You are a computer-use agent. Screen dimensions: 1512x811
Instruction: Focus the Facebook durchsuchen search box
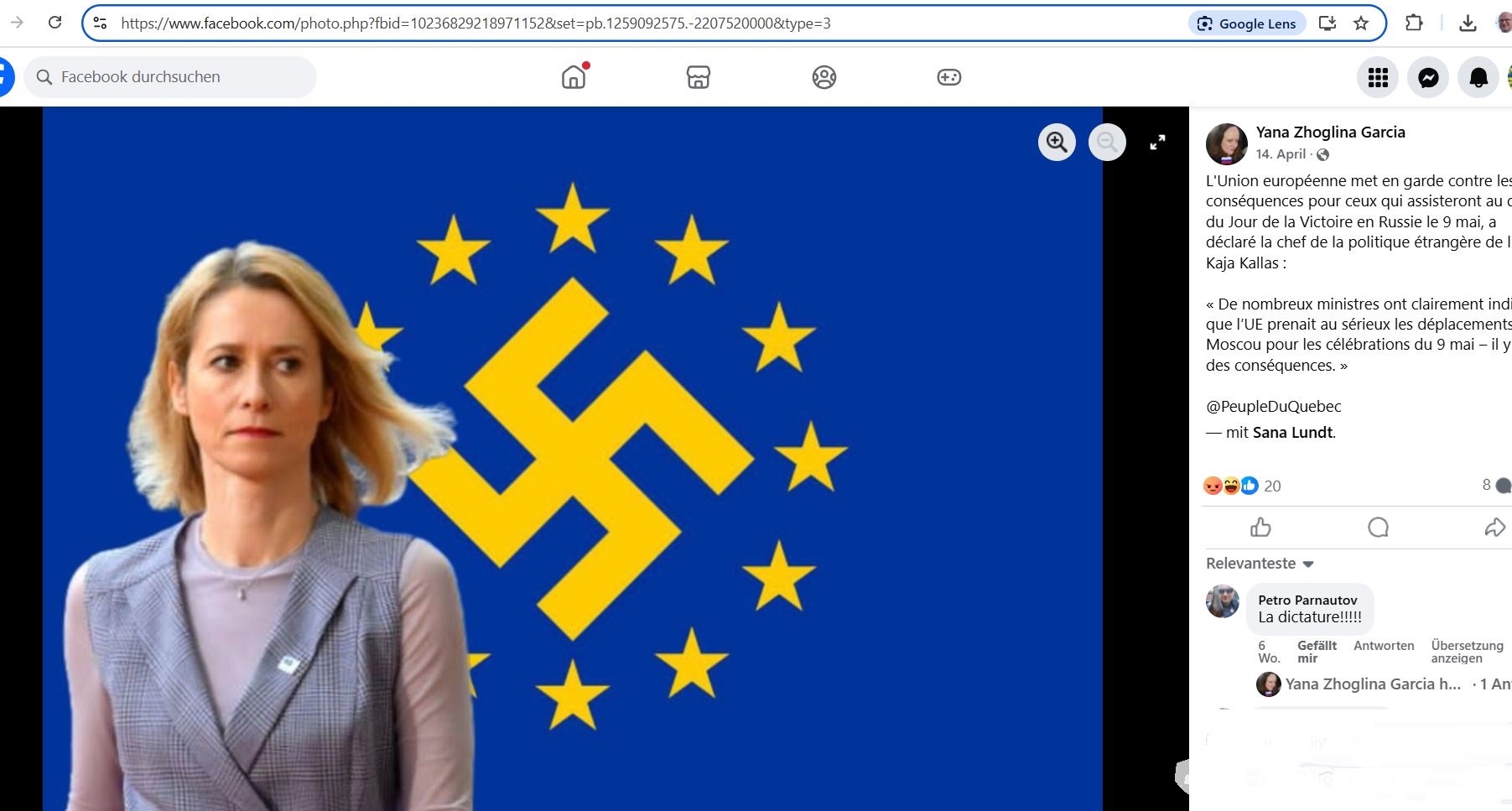coord(171,77)
